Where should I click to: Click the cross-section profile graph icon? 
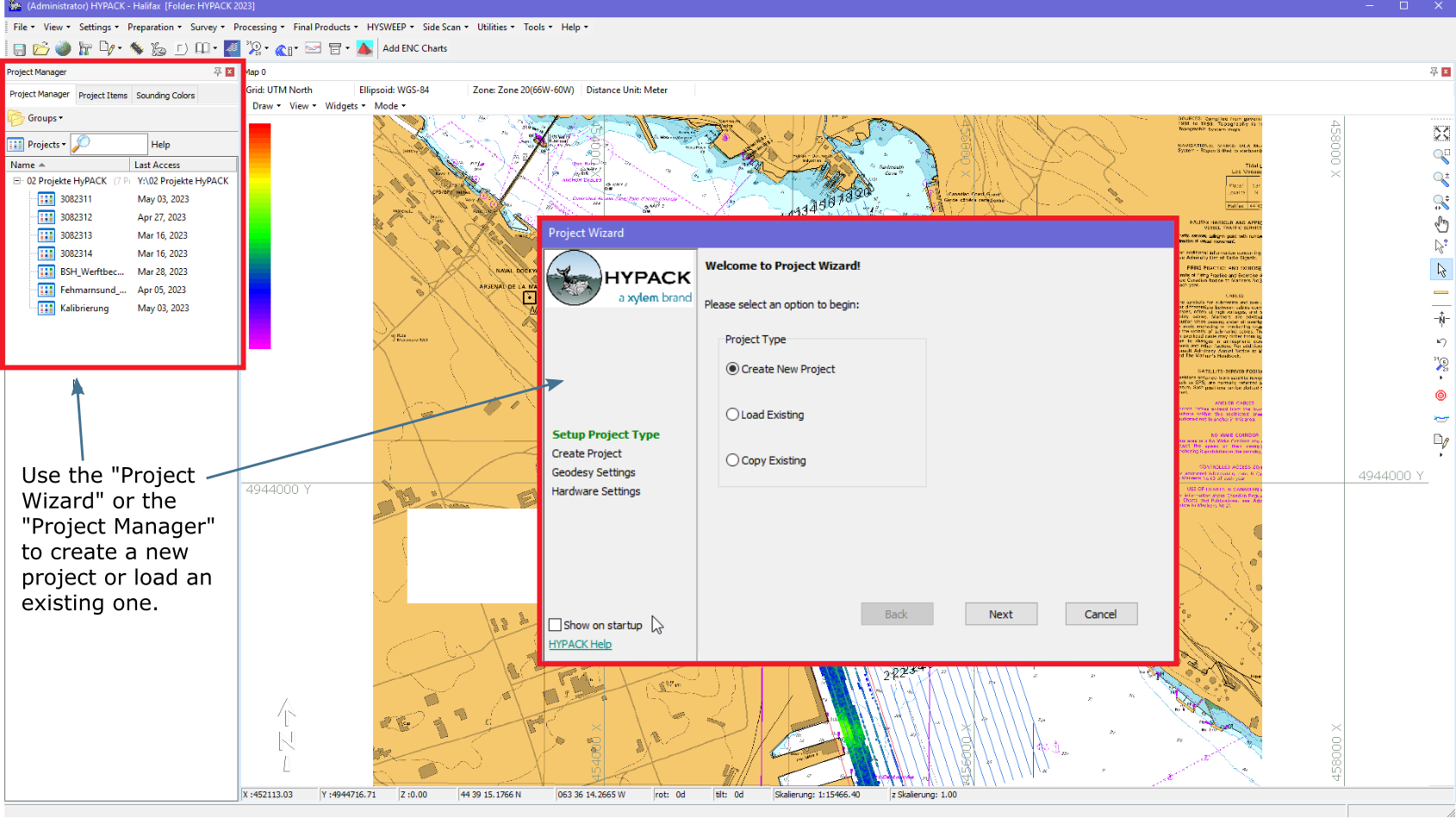pos(313,48)
